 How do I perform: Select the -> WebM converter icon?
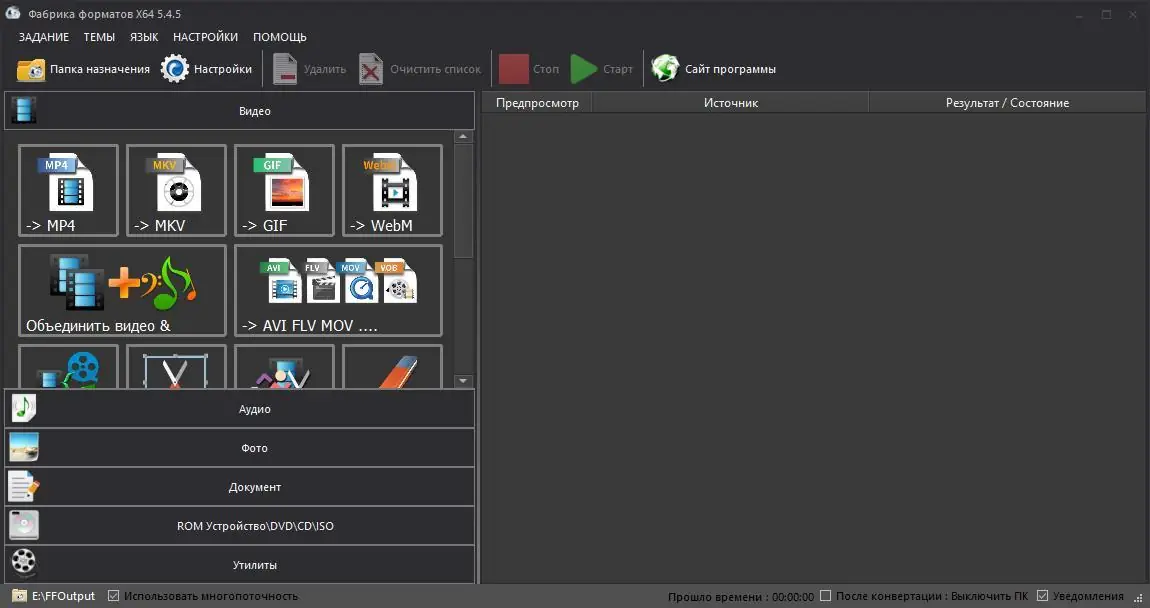tap(392, 190)
